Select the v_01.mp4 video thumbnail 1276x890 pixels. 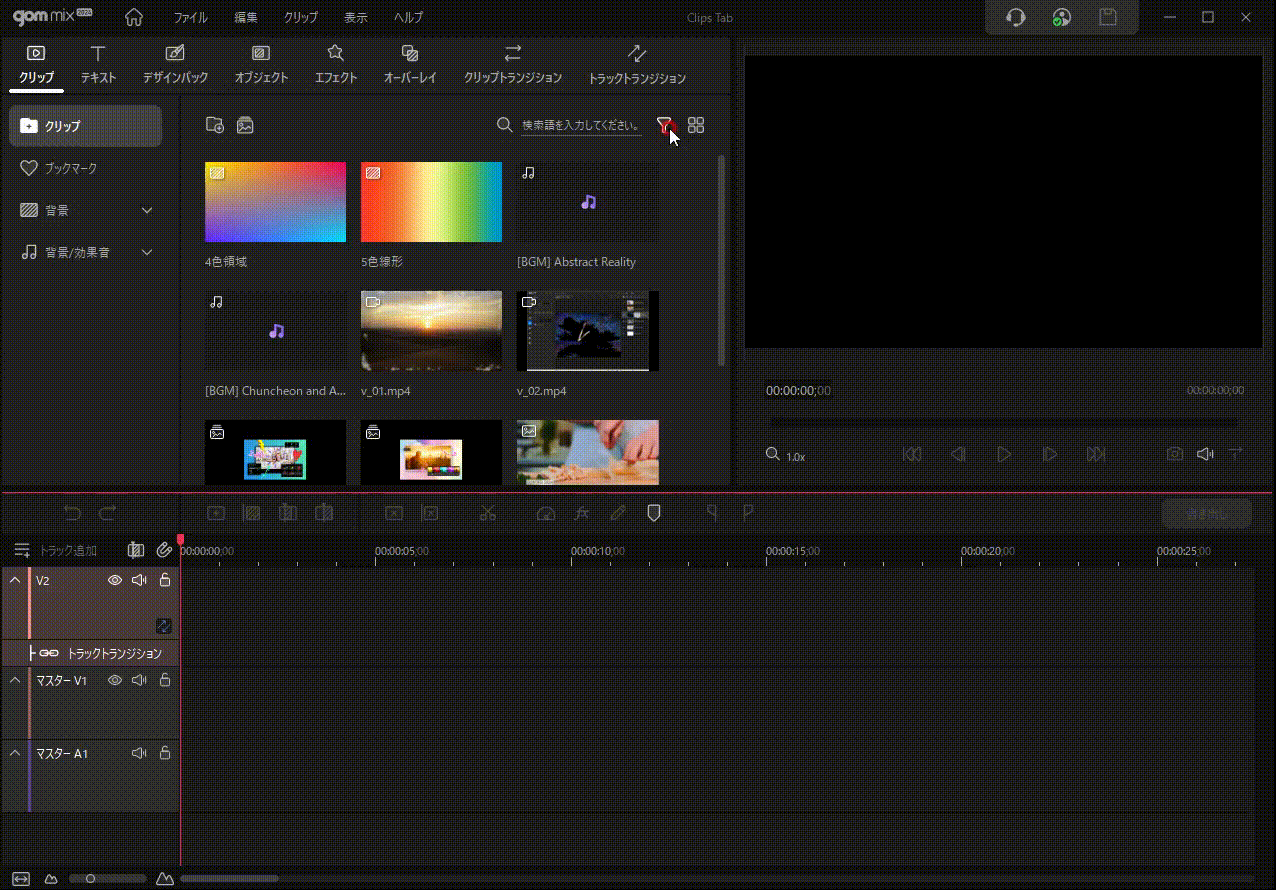point(431,330)
